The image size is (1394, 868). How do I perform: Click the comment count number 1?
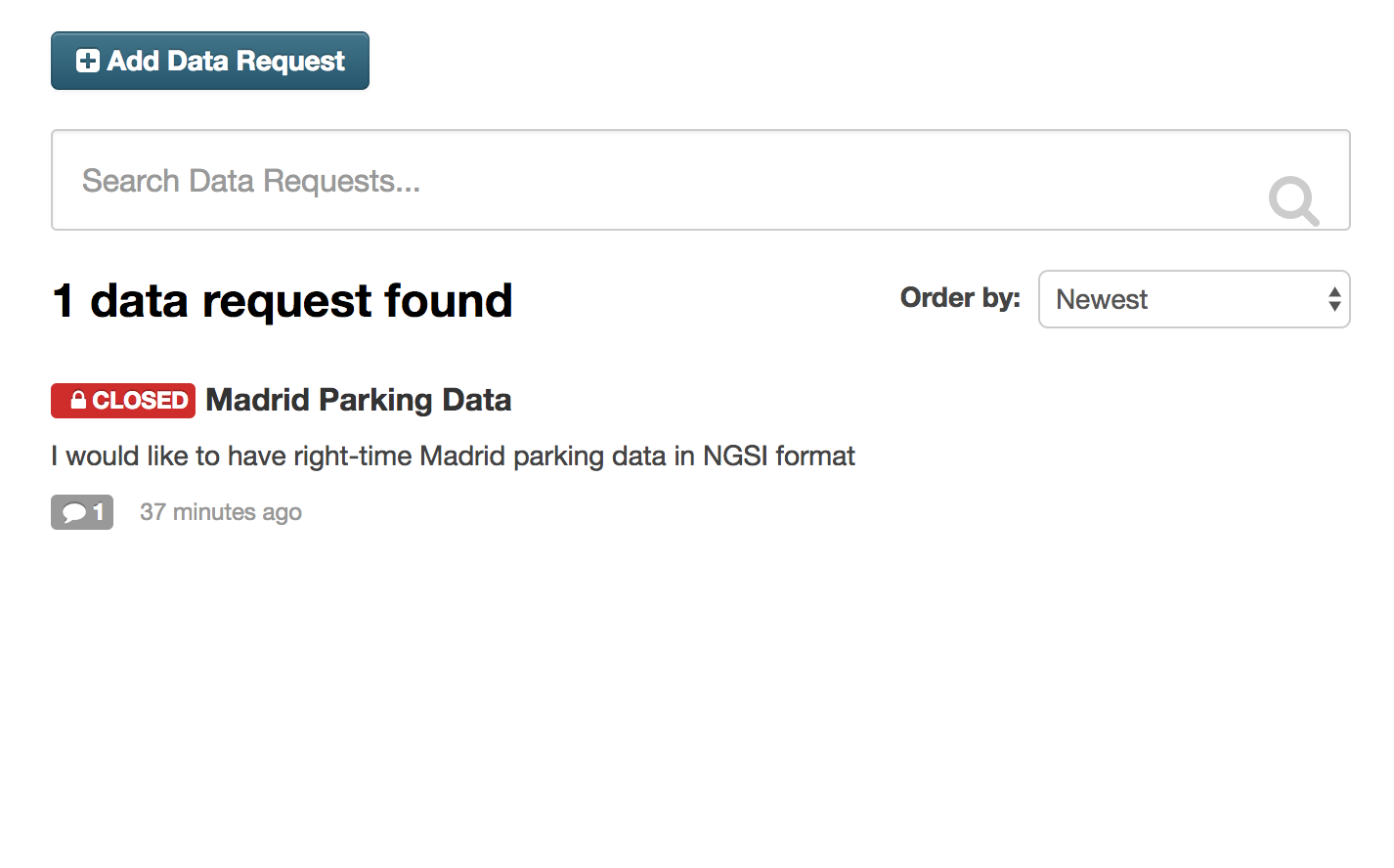[x=98, y=512]
